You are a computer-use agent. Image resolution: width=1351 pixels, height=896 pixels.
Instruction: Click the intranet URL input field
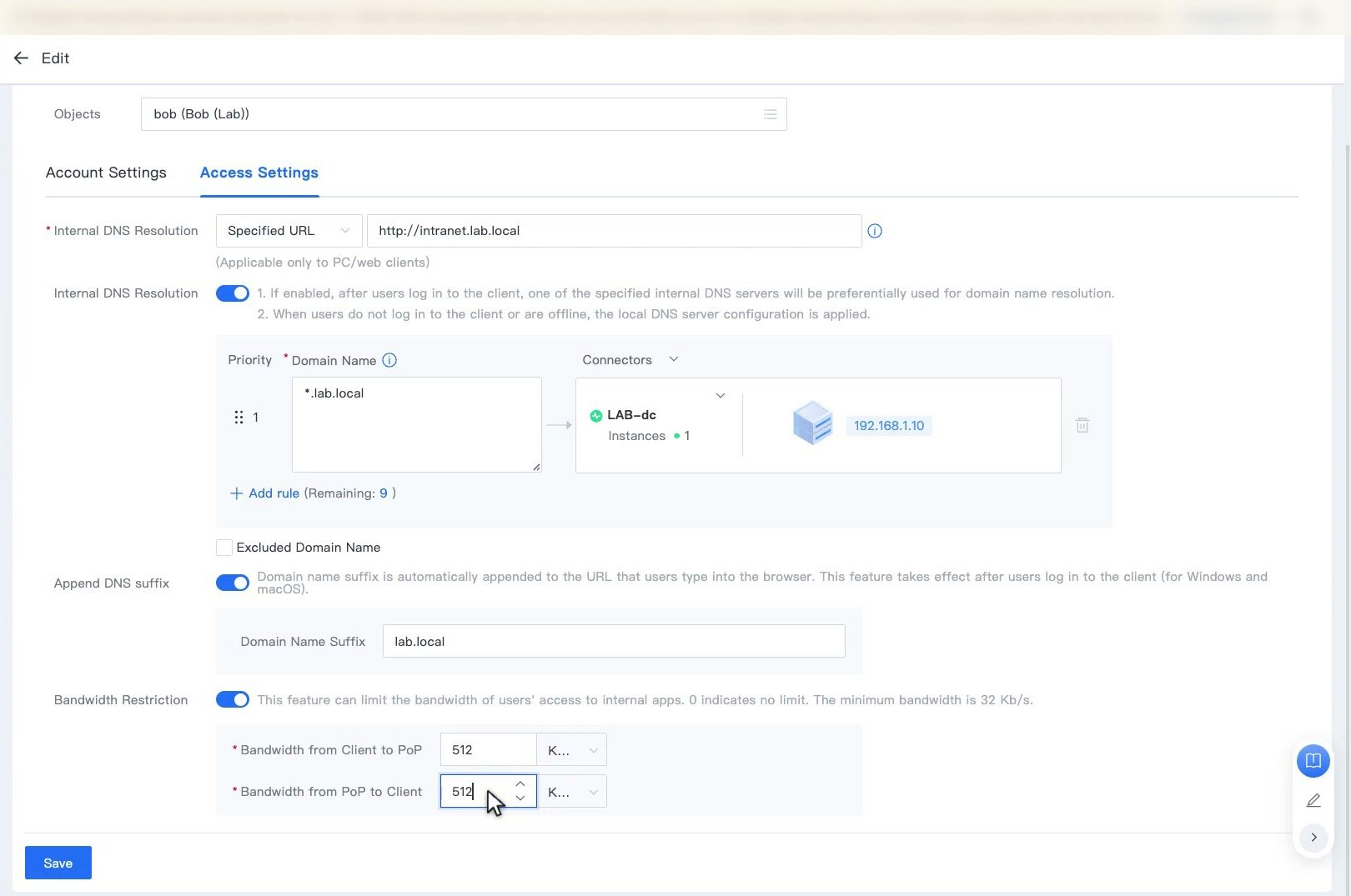[614, 231]
